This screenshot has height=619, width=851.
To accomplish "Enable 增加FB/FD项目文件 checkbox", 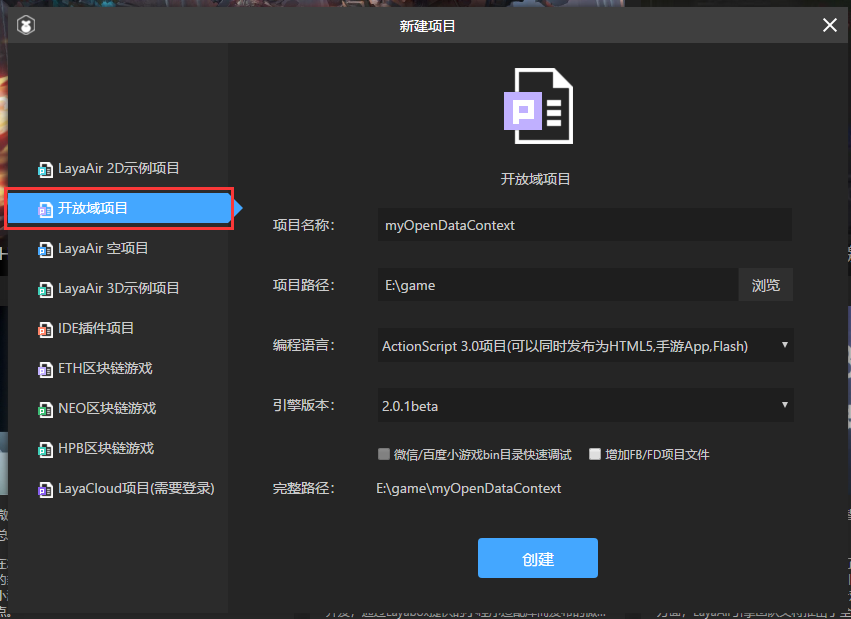I will 595,454.
